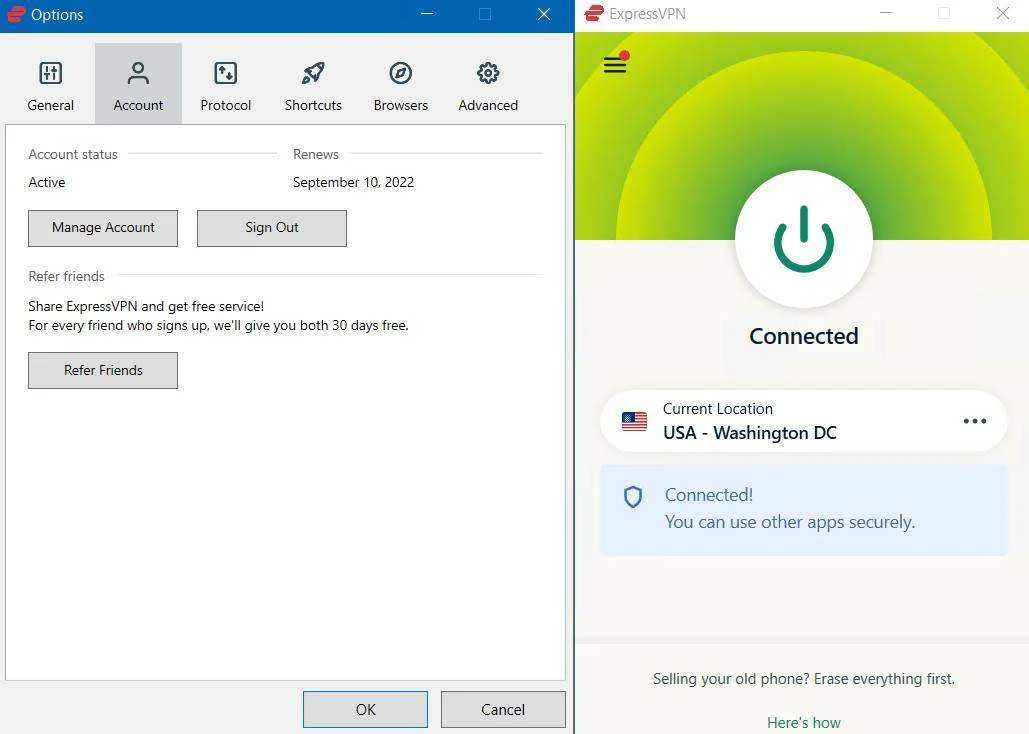This screenshot has height=734, width=1029.
Task: Click the "Active" account status text
Action: pos(47,183)
